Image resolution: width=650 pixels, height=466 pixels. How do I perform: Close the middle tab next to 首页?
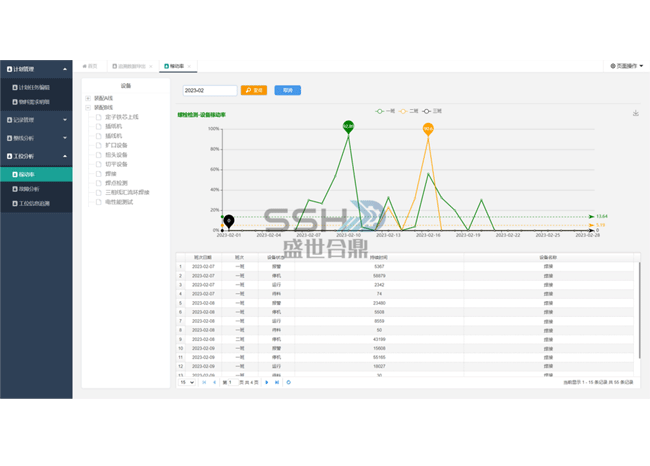pos(151,66)
